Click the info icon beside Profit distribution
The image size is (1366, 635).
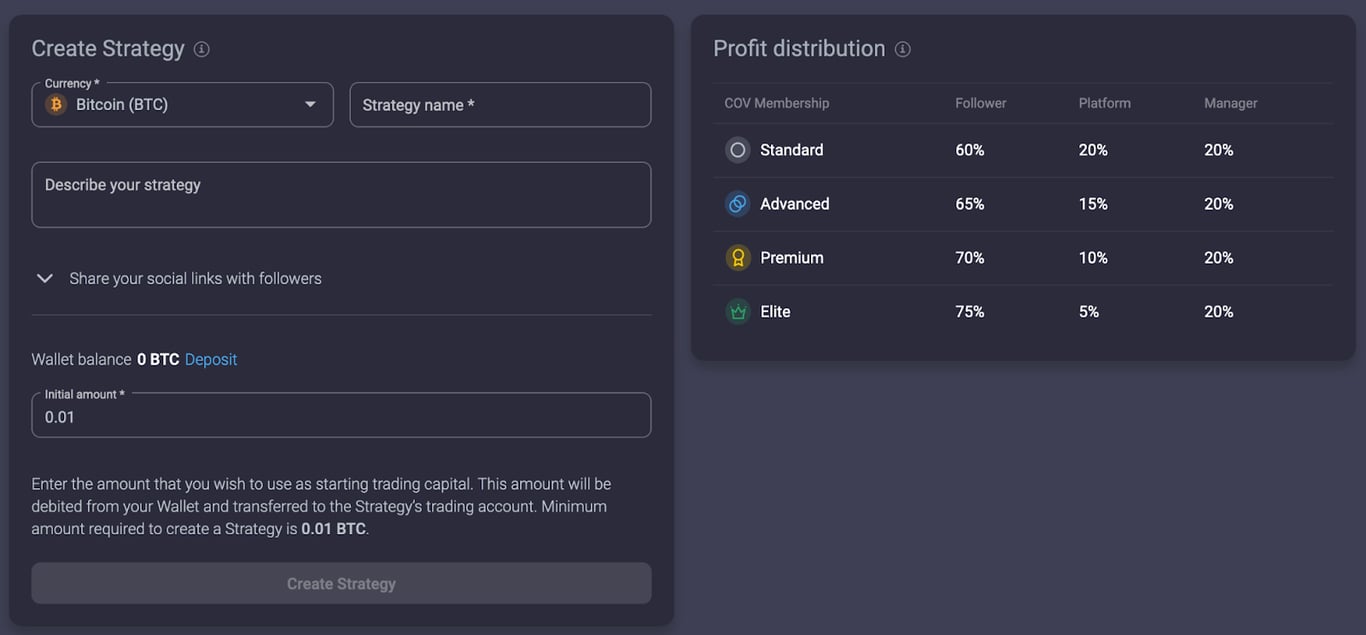[x=903, y=48]
